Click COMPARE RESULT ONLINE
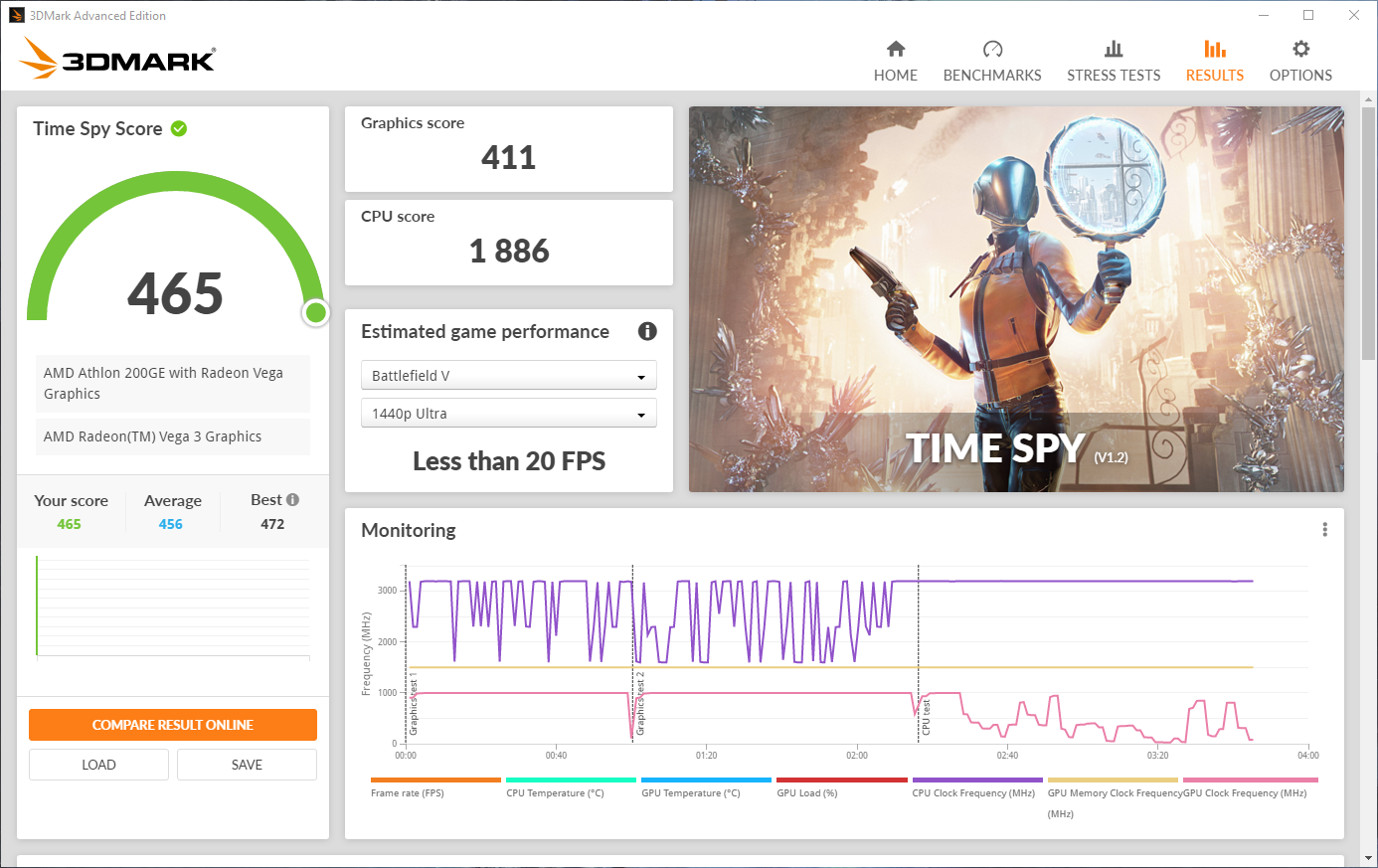 pos(172,725)
